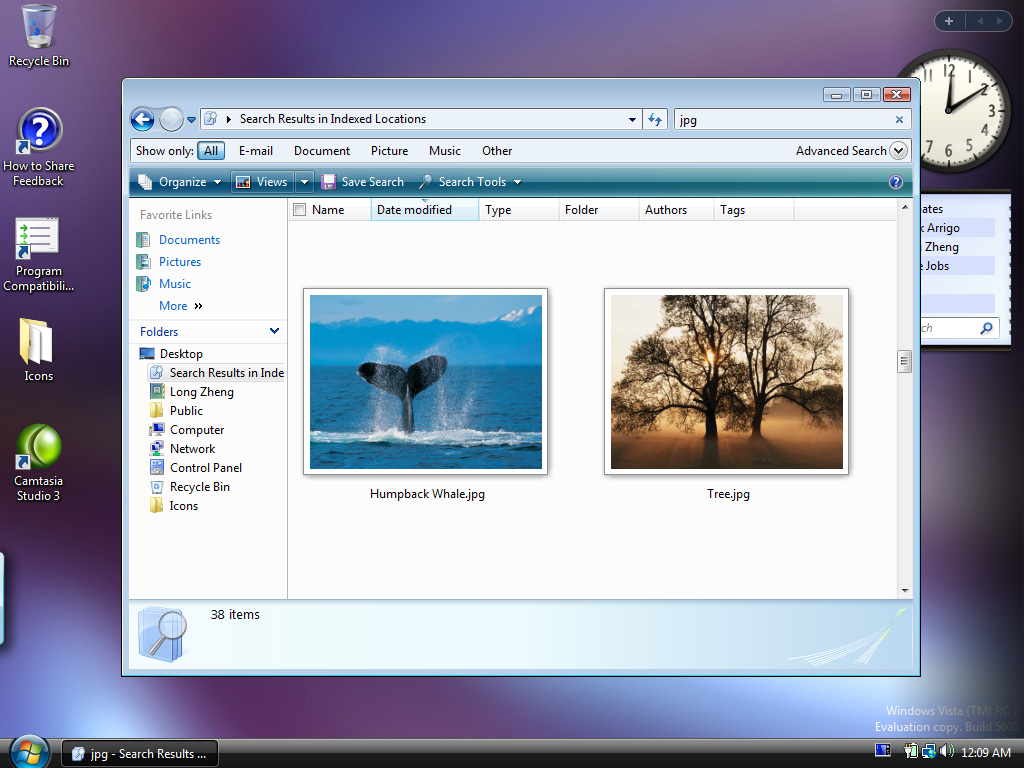
Task: Click the Views toolbar button
Action: [x=263, y=182]
